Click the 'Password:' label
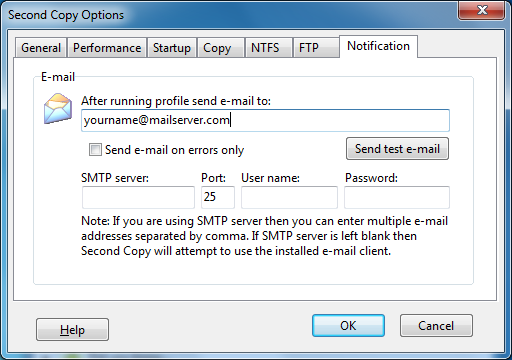The width and height of the screenshot is (512, 360). pos(371,178)
